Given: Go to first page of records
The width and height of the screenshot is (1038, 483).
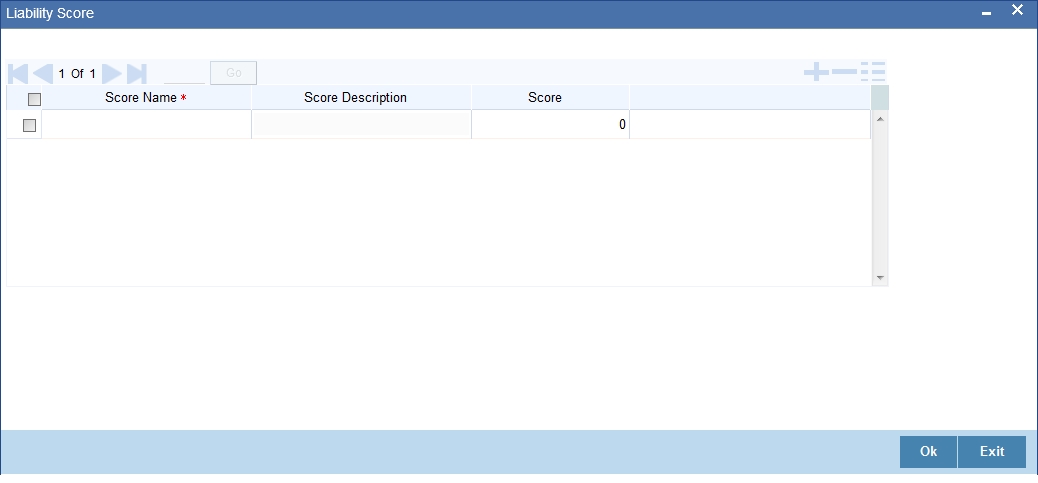Looking at the screenshot, I should pos(18,73).
